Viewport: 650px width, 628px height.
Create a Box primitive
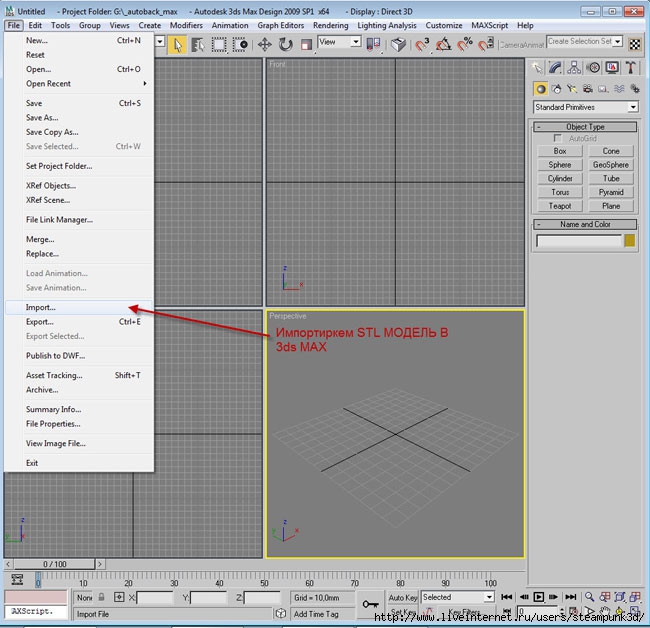coord(560,151)
